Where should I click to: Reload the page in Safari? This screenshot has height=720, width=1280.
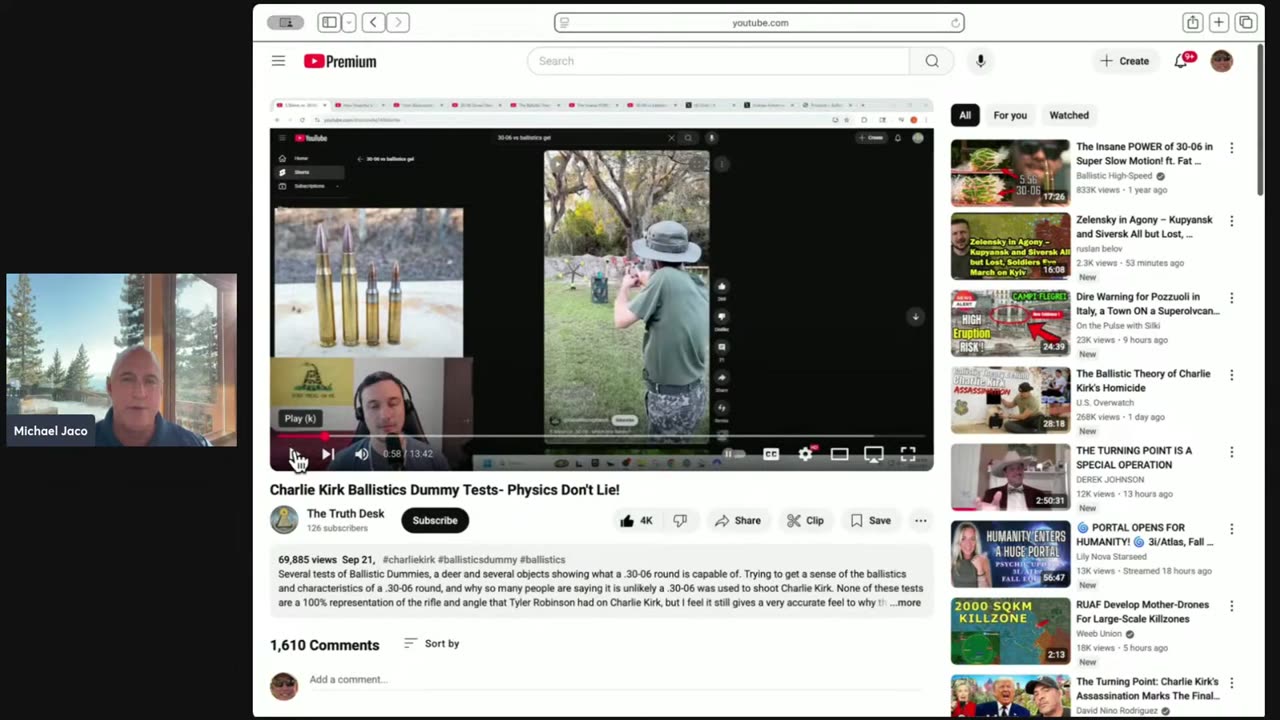(x=955, y=22)
